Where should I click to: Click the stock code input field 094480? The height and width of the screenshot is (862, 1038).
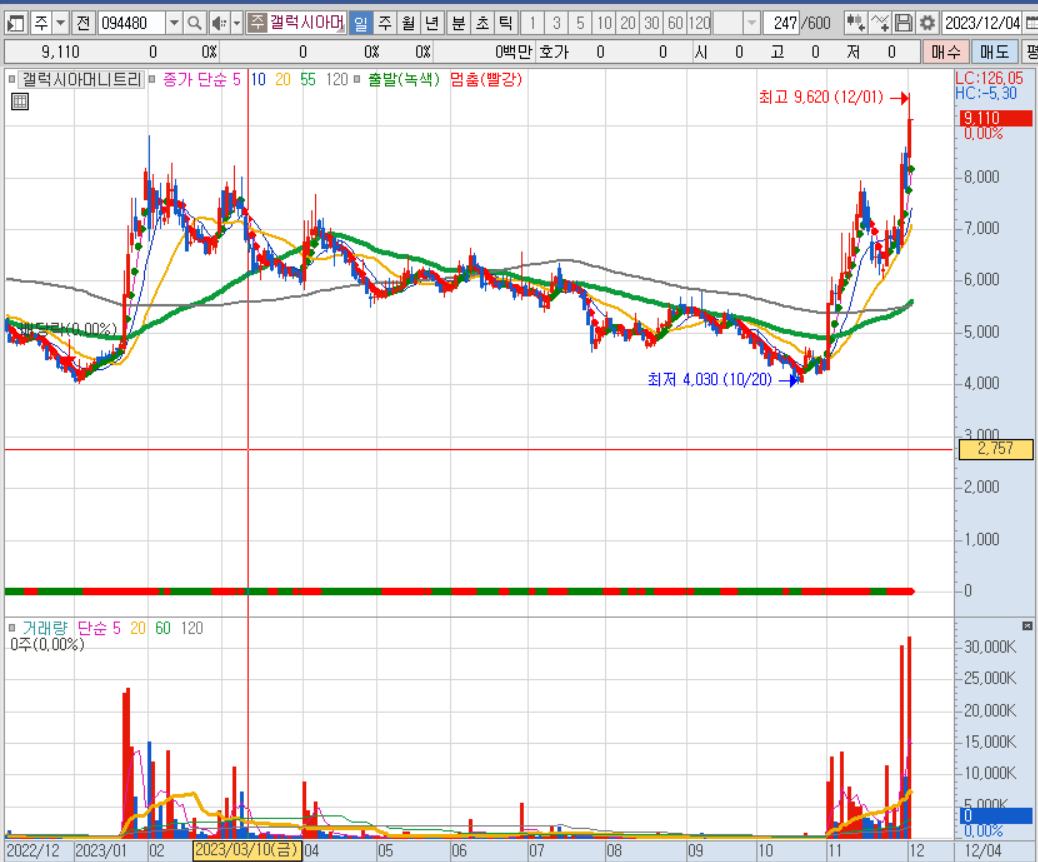point(131,23)
